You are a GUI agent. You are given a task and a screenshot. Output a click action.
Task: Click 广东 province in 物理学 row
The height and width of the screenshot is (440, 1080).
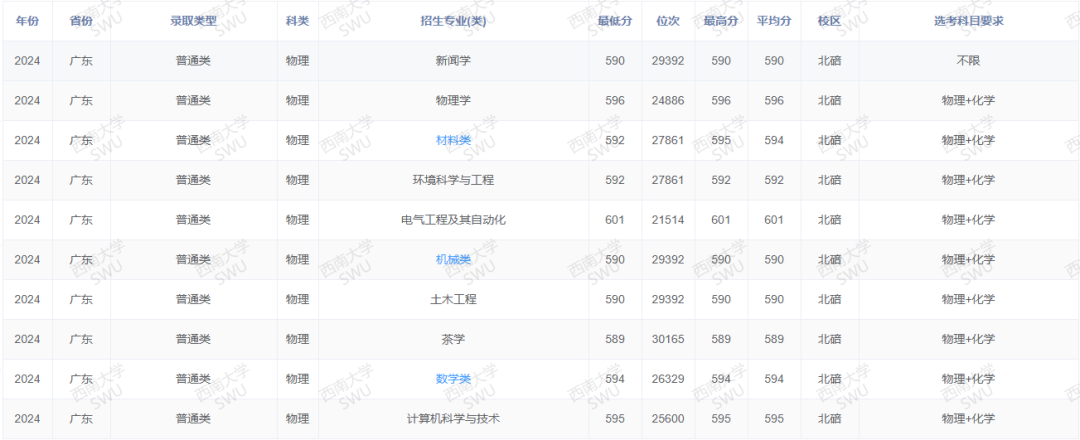[81, 101]
